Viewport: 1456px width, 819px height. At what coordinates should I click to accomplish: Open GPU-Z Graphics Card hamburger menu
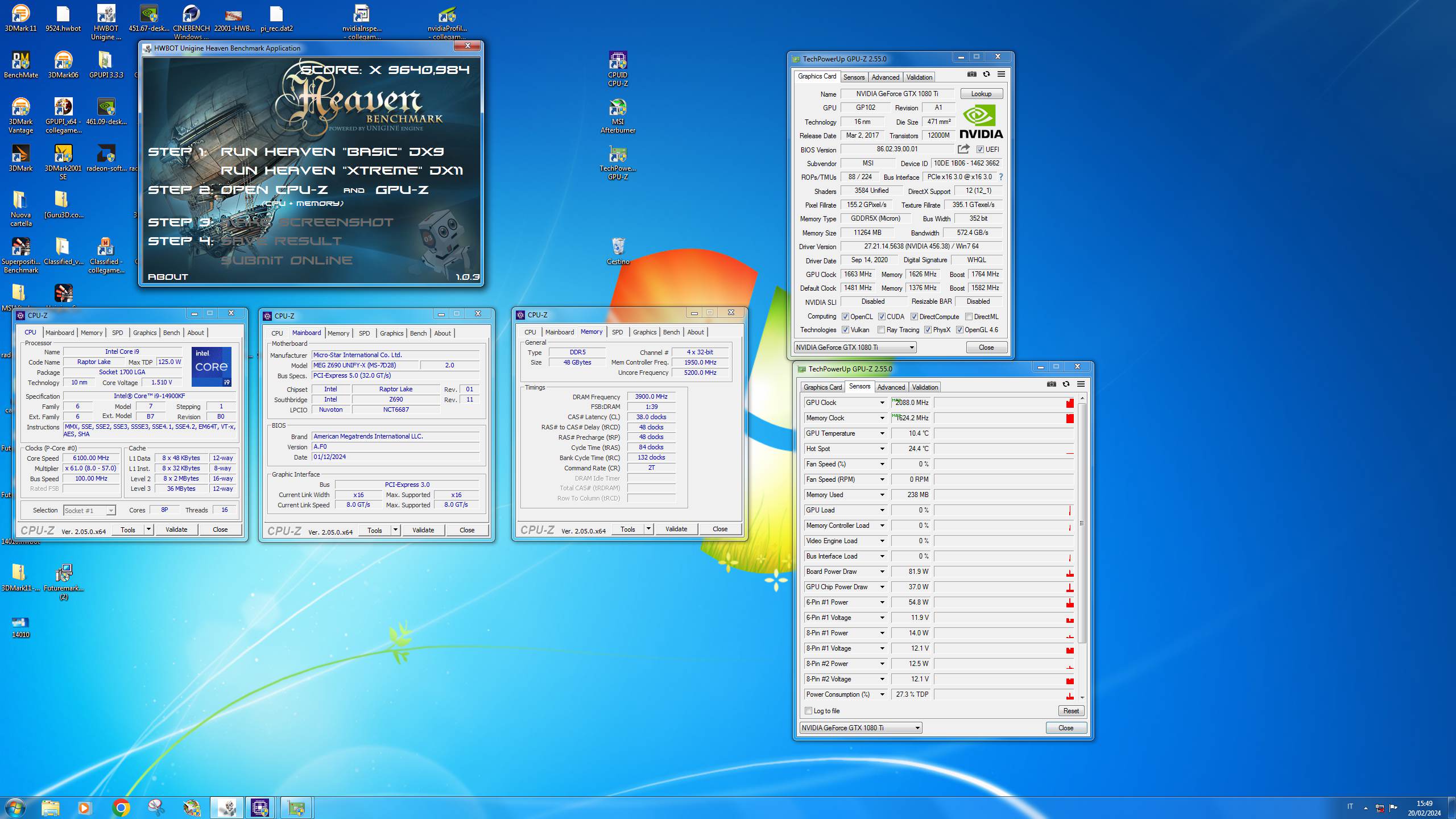(1001, 75)
